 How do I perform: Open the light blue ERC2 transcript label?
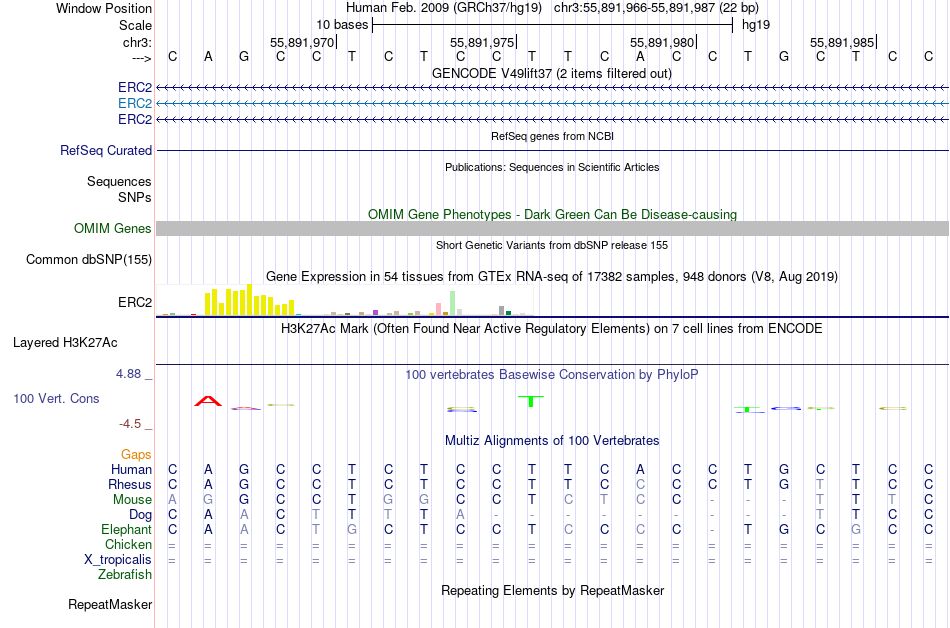point(135,104)
